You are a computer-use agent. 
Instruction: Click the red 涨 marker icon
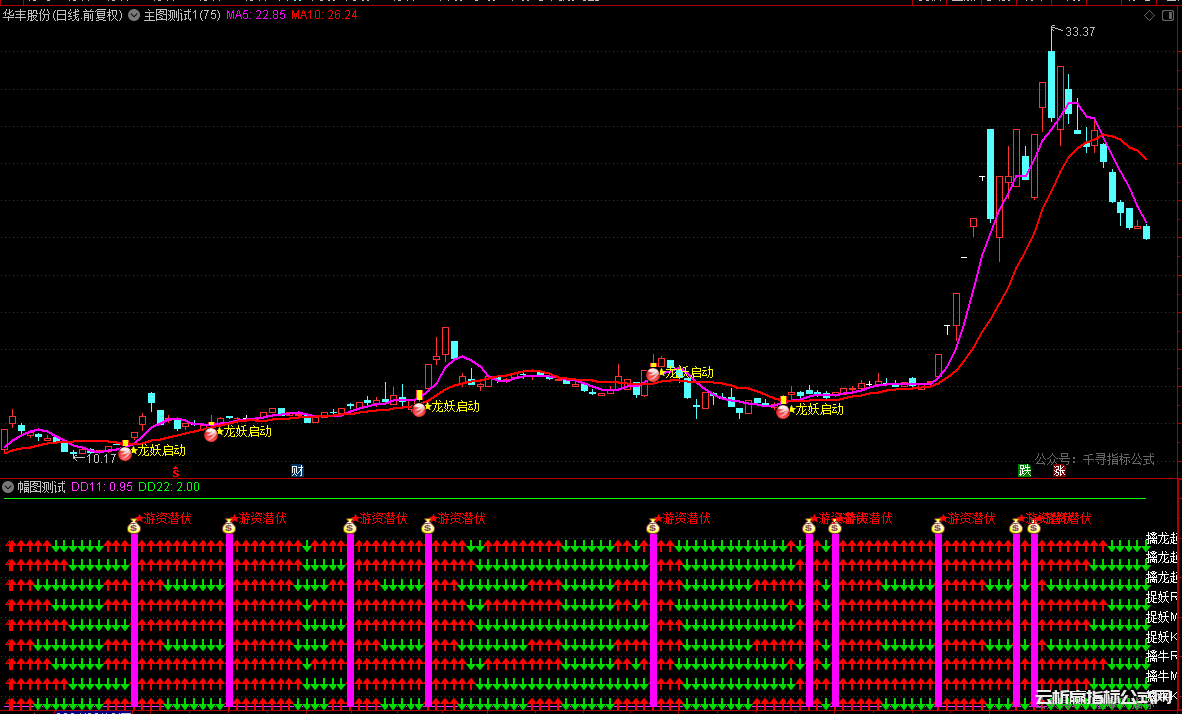tap(1059, 471)
